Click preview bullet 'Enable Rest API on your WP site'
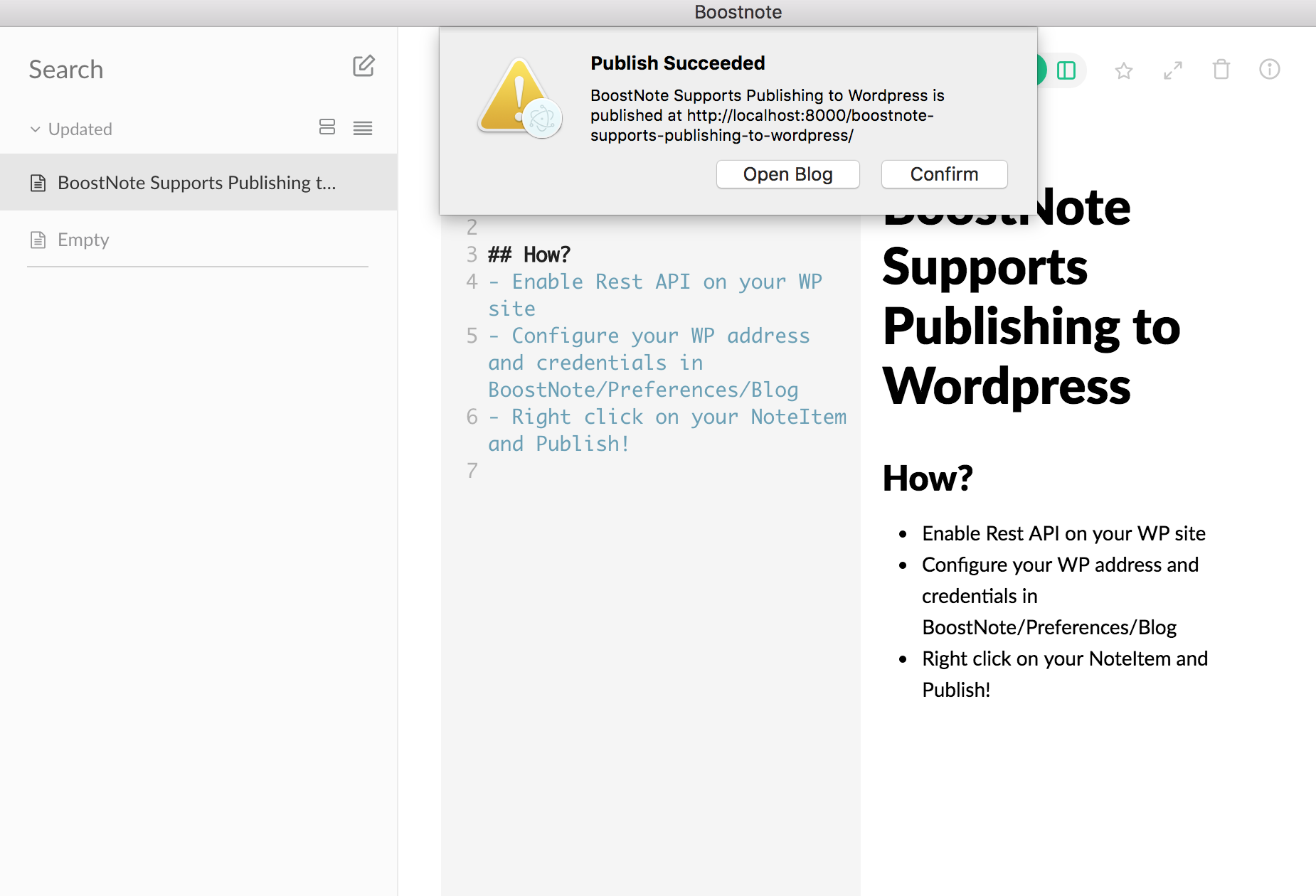This screenshot has height=896, width=1316. pos(1063,533)
